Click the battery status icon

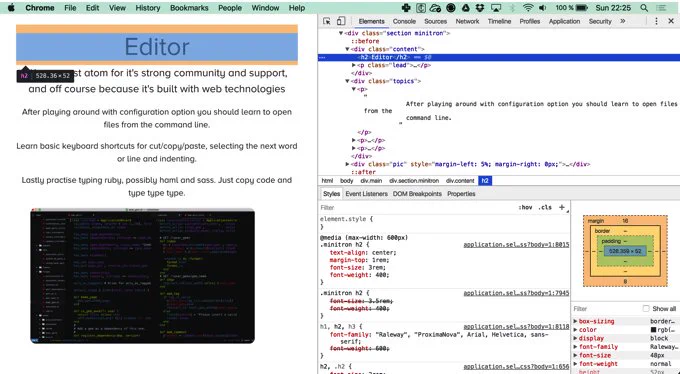[582, 8]
